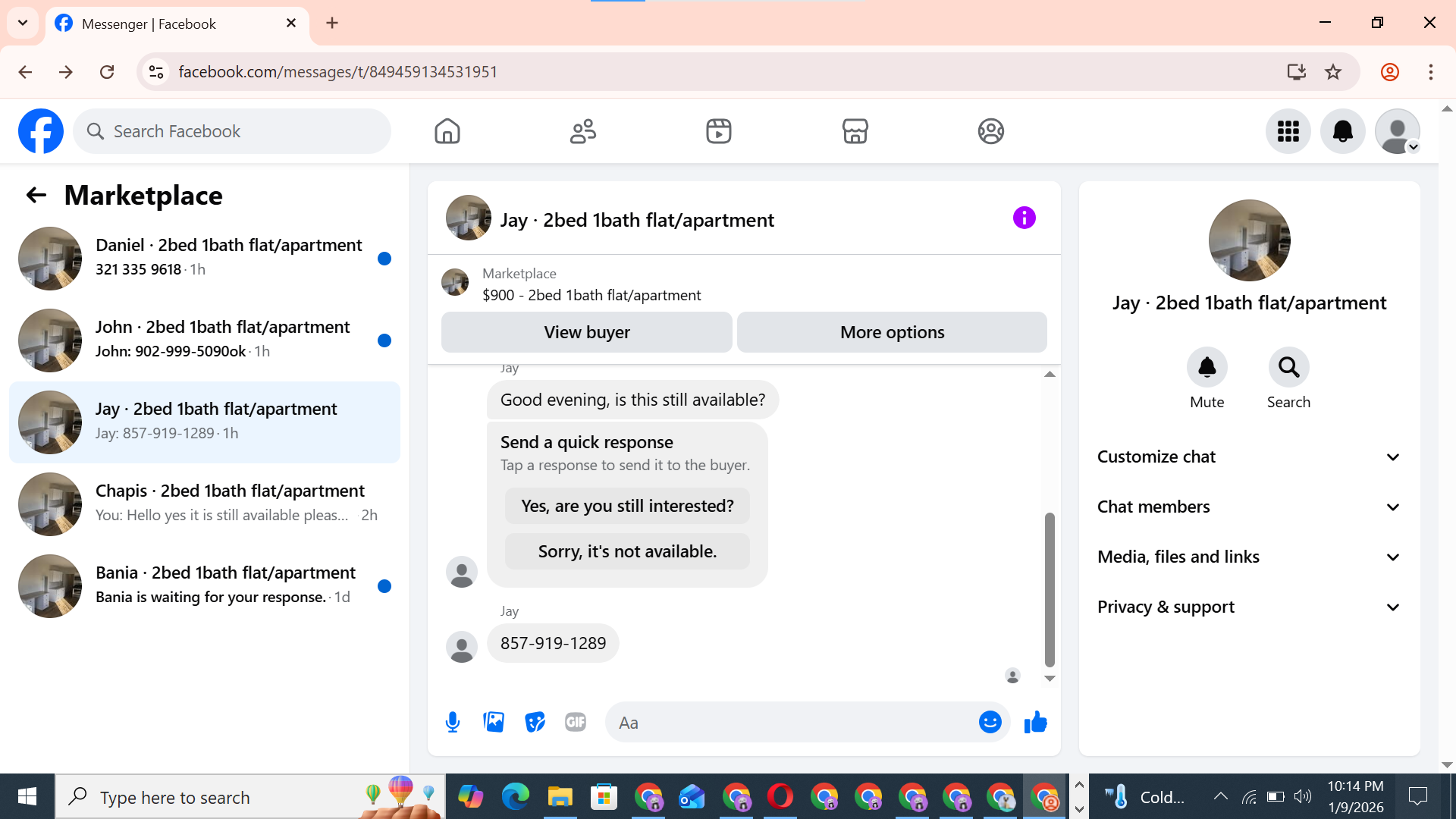
Task: Open Facebook Marketplace from top nav
Action: [x=855, y=131]
